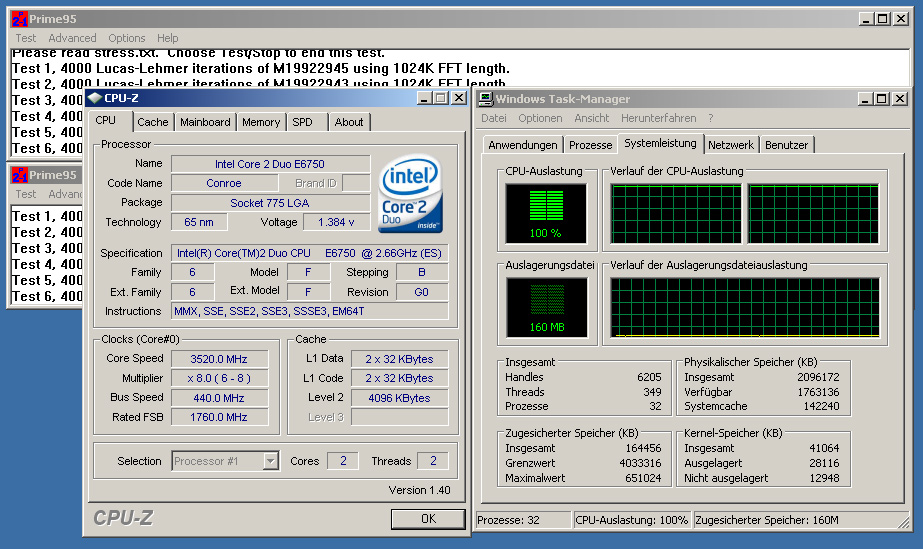
Task: Click the Windows Task-Manager title bar icon
Action: click(x=486, y=99)
